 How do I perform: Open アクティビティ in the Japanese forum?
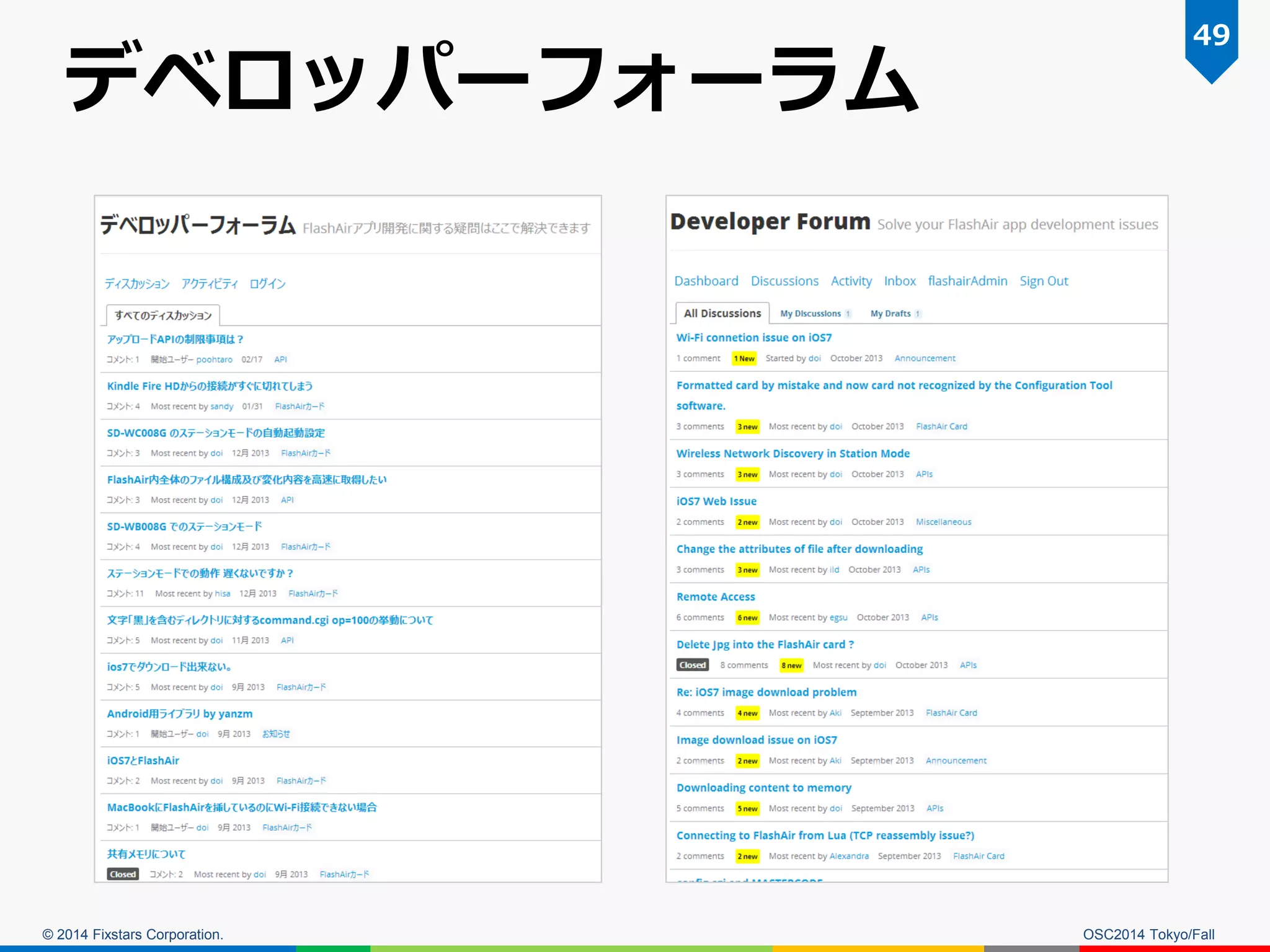coord(210,283)
